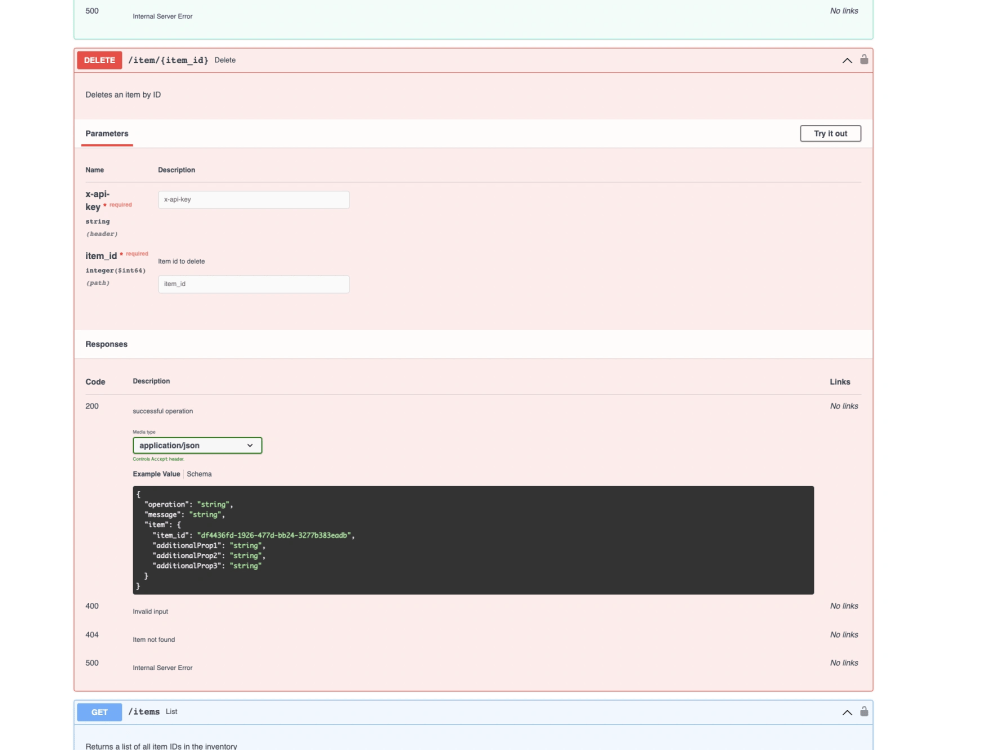Click the authorization lock on the DELETE endpoint
1000x750 pixels.
[x=862, y=60]
